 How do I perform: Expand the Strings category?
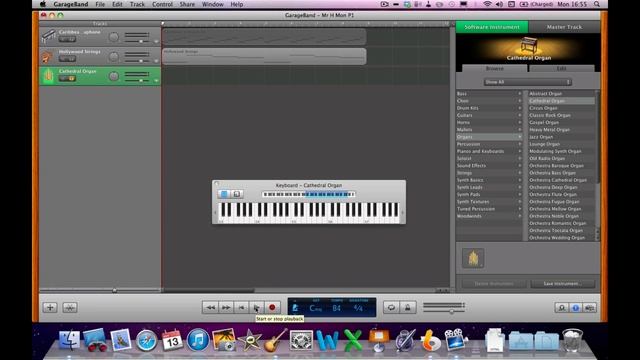489,173
